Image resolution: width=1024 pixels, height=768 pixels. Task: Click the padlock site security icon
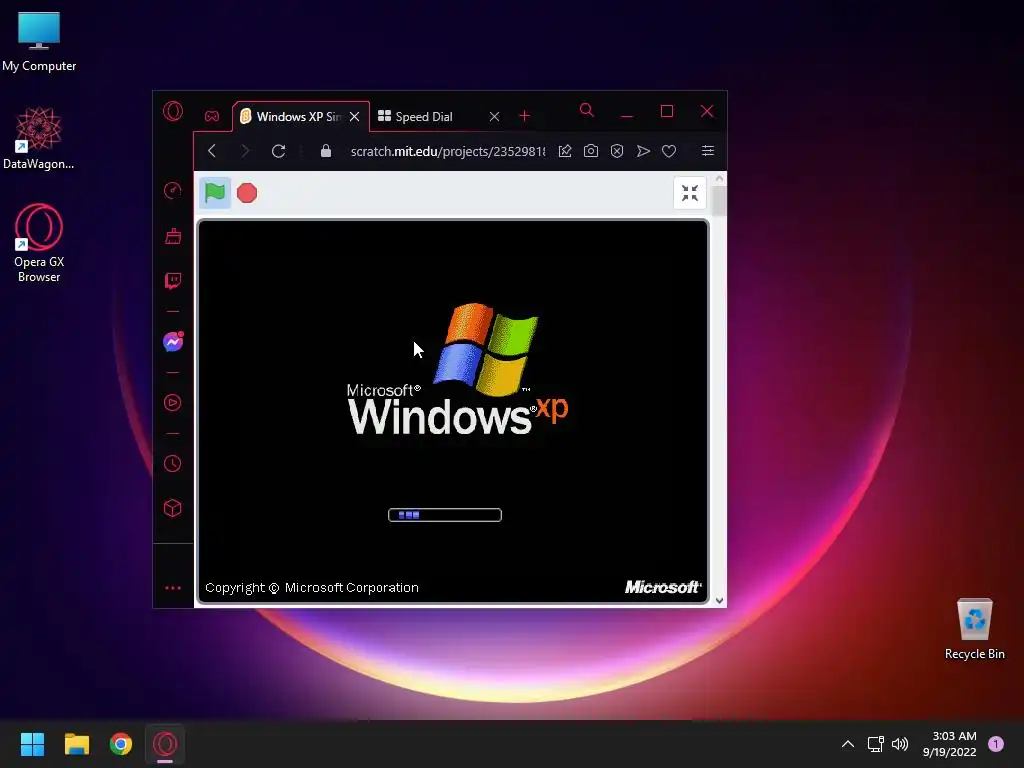tap(326, 151)
